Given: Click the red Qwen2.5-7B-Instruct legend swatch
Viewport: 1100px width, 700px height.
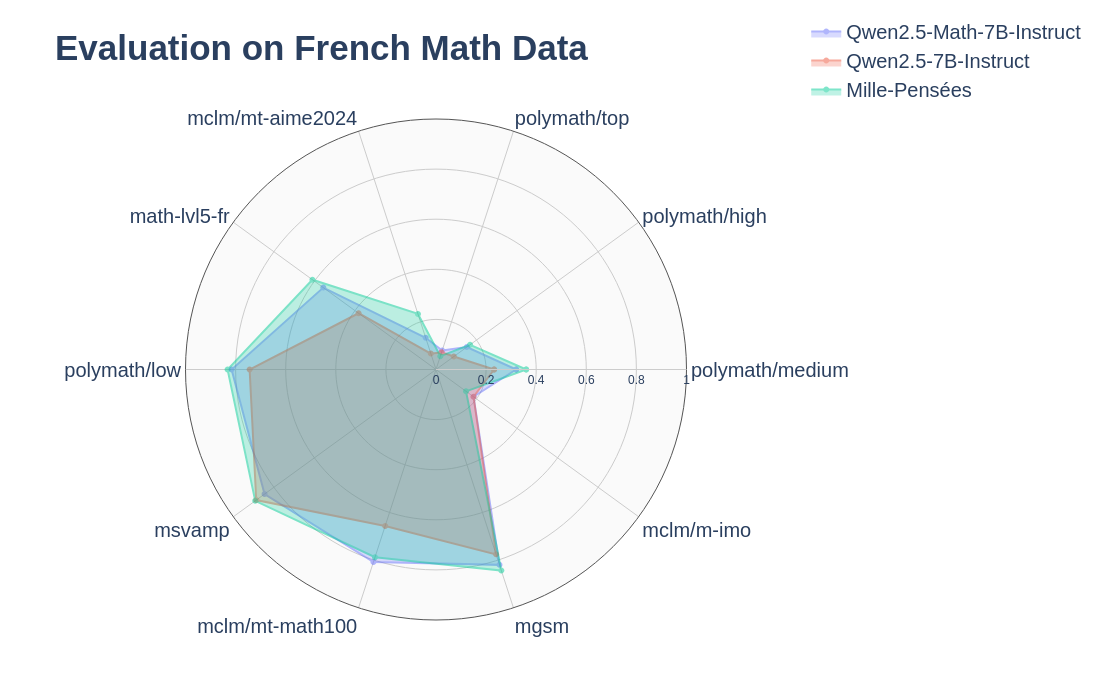Looking at the screenshot, I should pyautogui.click(x=826, y=62).
